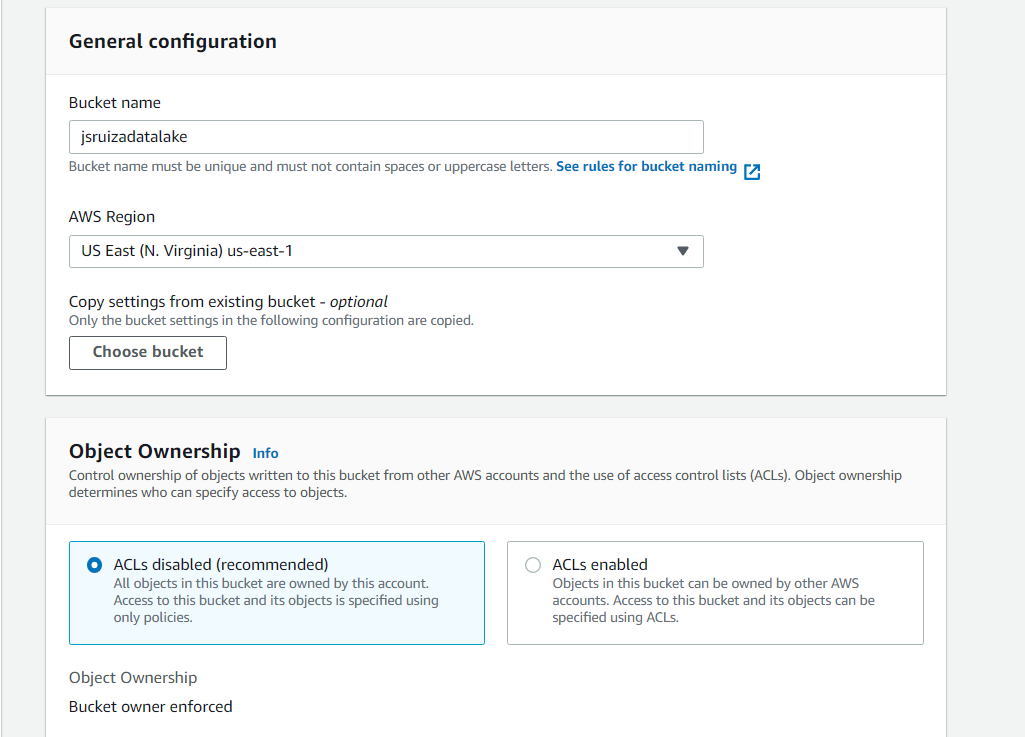1025x737 pixels.
Task: Click inside the Bucket name input field
Action: [386, 136]
